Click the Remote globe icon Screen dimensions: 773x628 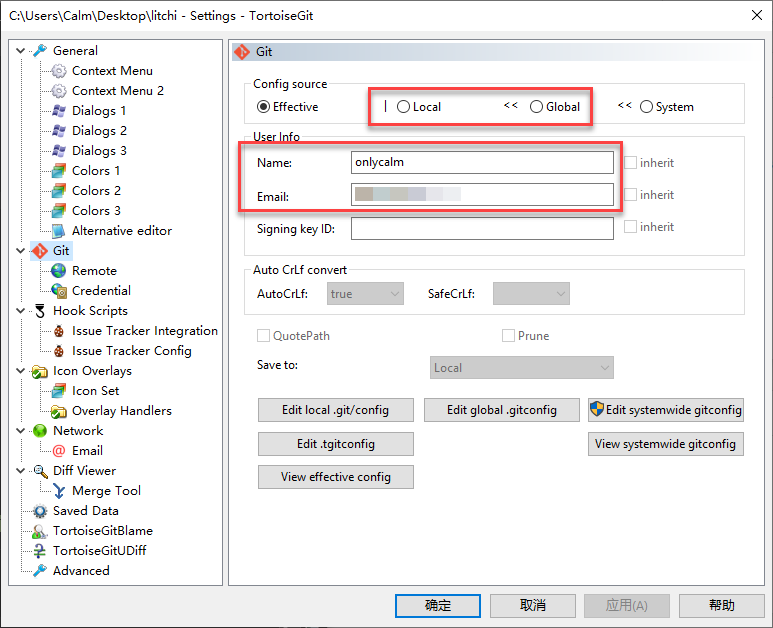[x=59, y=271]
